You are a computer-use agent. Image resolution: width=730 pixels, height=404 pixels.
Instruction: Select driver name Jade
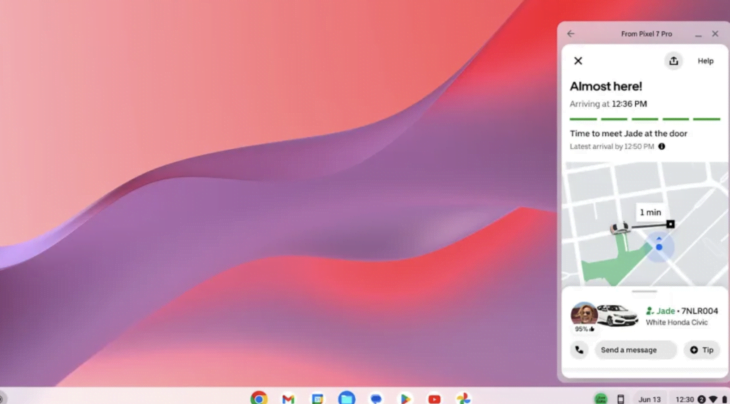666,311
